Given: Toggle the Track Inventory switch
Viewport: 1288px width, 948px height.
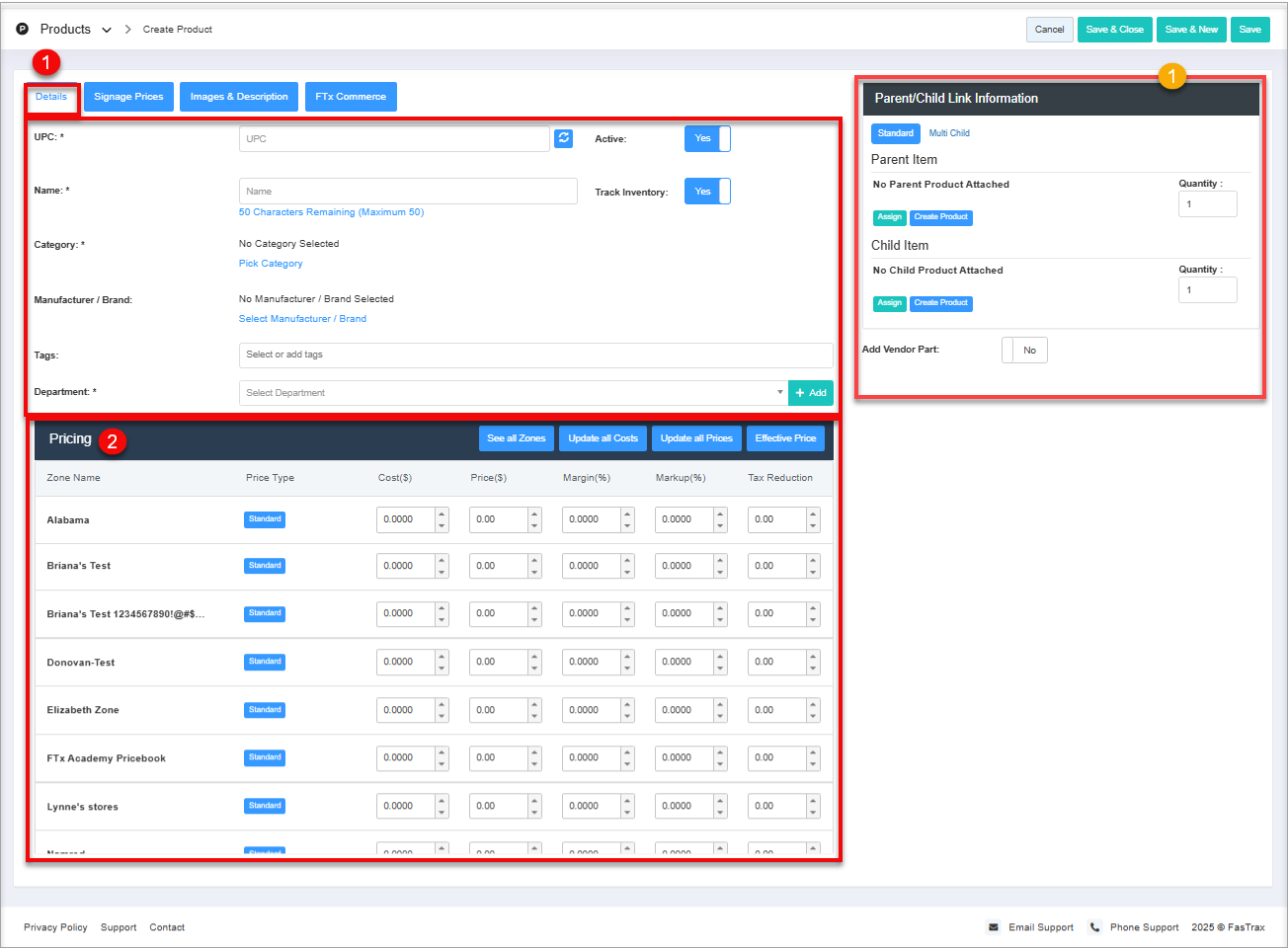Looking at the screenshot, I should 707,192.
